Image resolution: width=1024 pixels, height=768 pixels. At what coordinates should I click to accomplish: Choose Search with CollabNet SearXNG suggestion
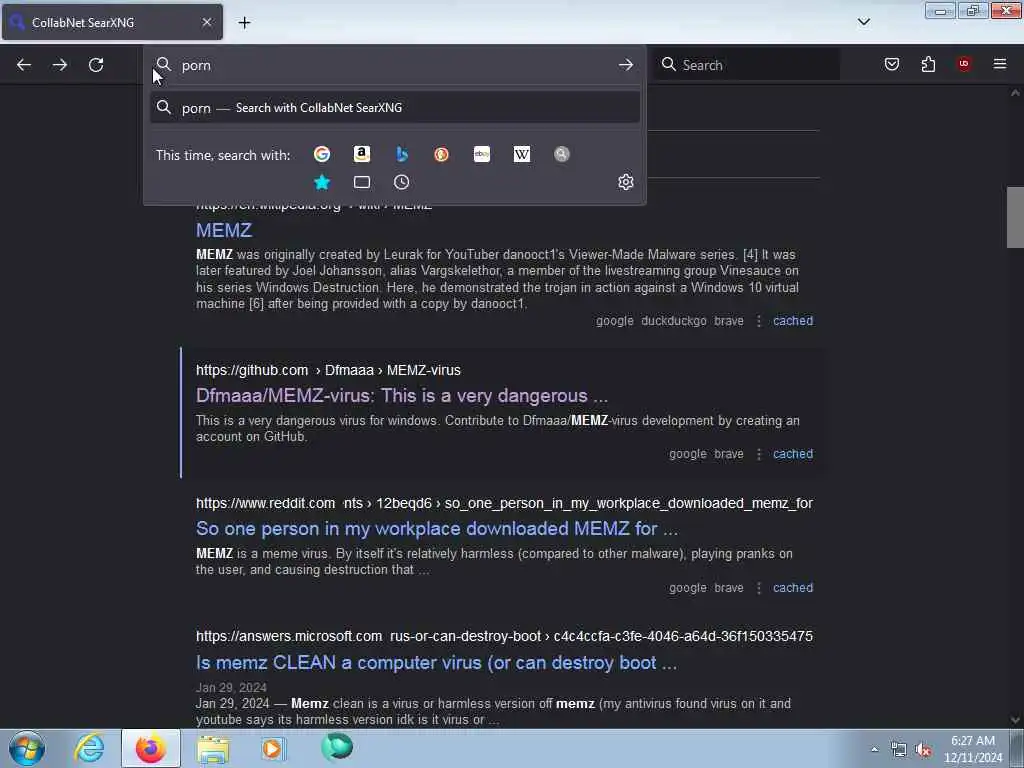point(395,108)
